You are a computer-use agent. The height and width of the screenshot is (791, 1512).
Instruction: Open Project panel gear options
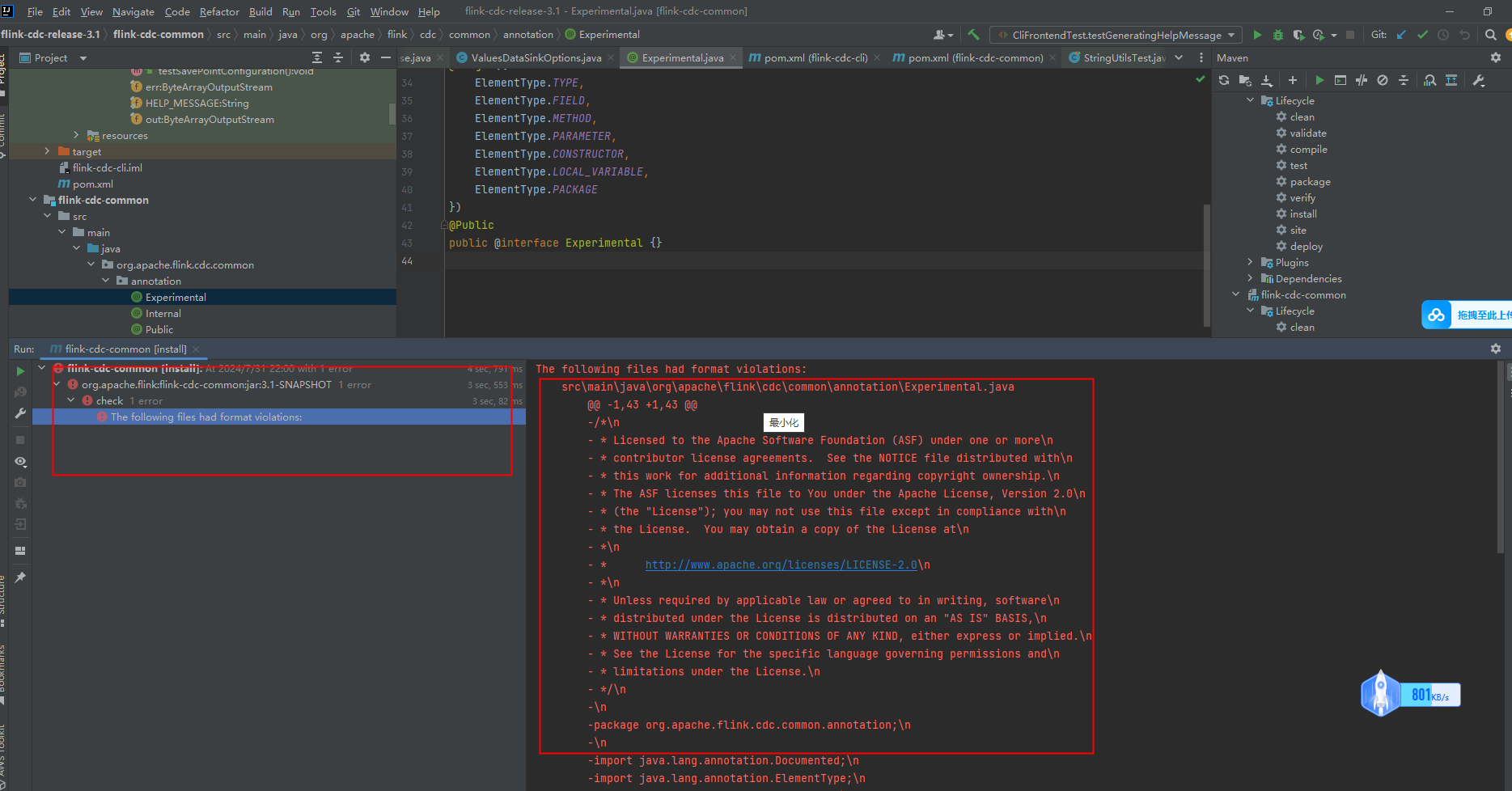pyautogui.click(x=365, y=57)
